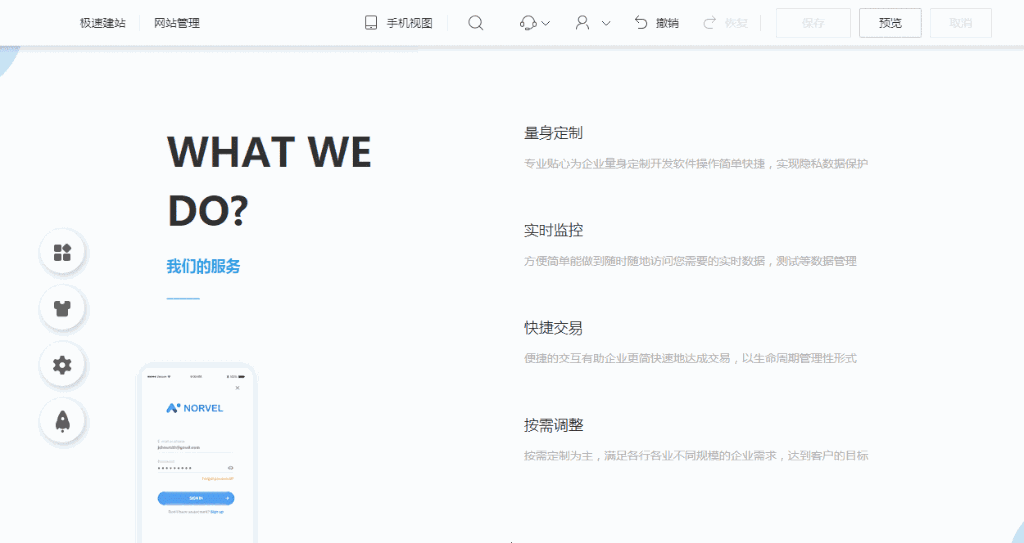Select the description under 按需调整
The height and width of the screenshot is (543, 1024).
coord(696,455)
